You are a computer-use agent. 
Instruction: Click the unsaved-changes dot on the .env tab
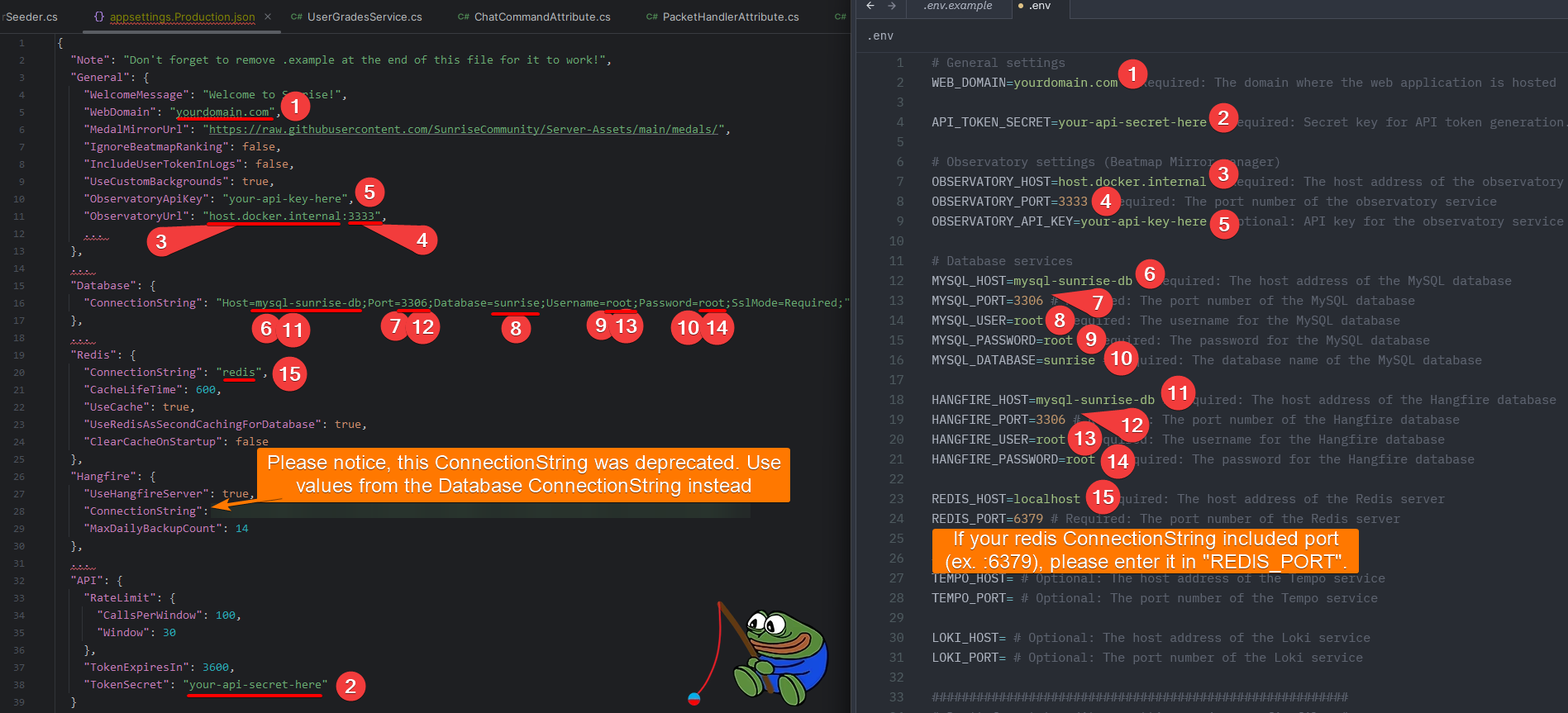point(1021,6)
